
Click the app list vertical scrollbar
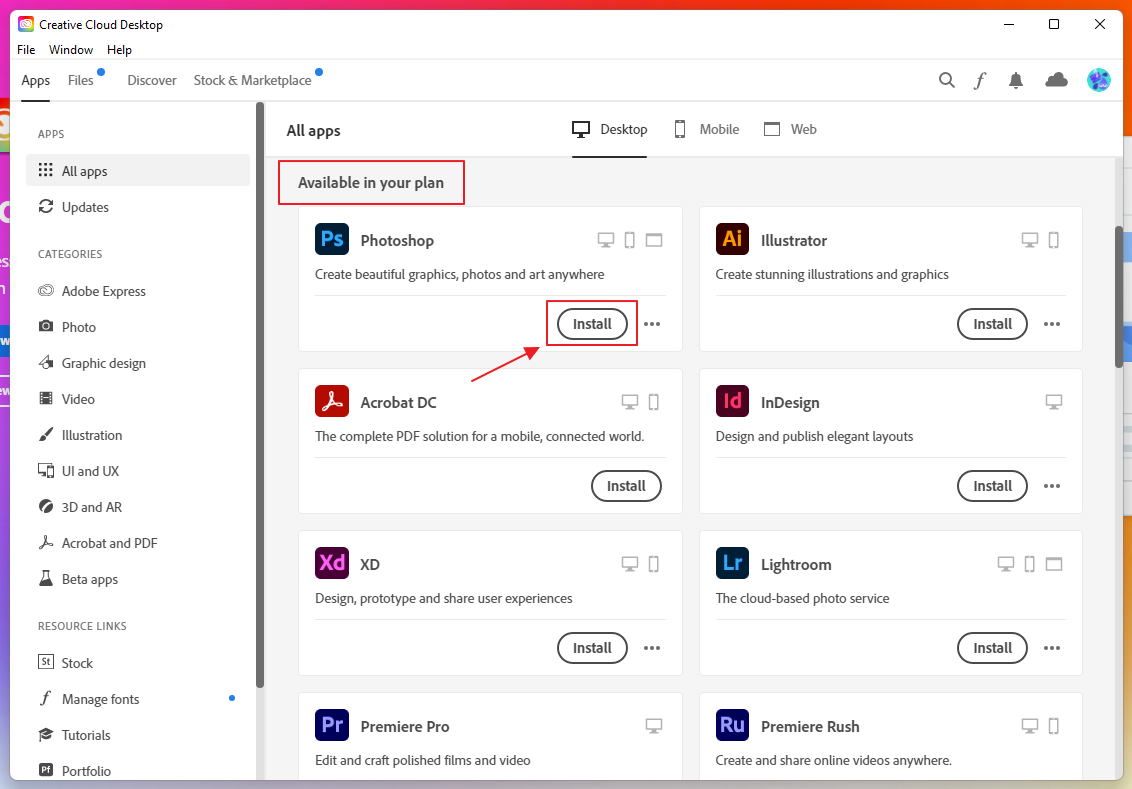[1119, 296]
